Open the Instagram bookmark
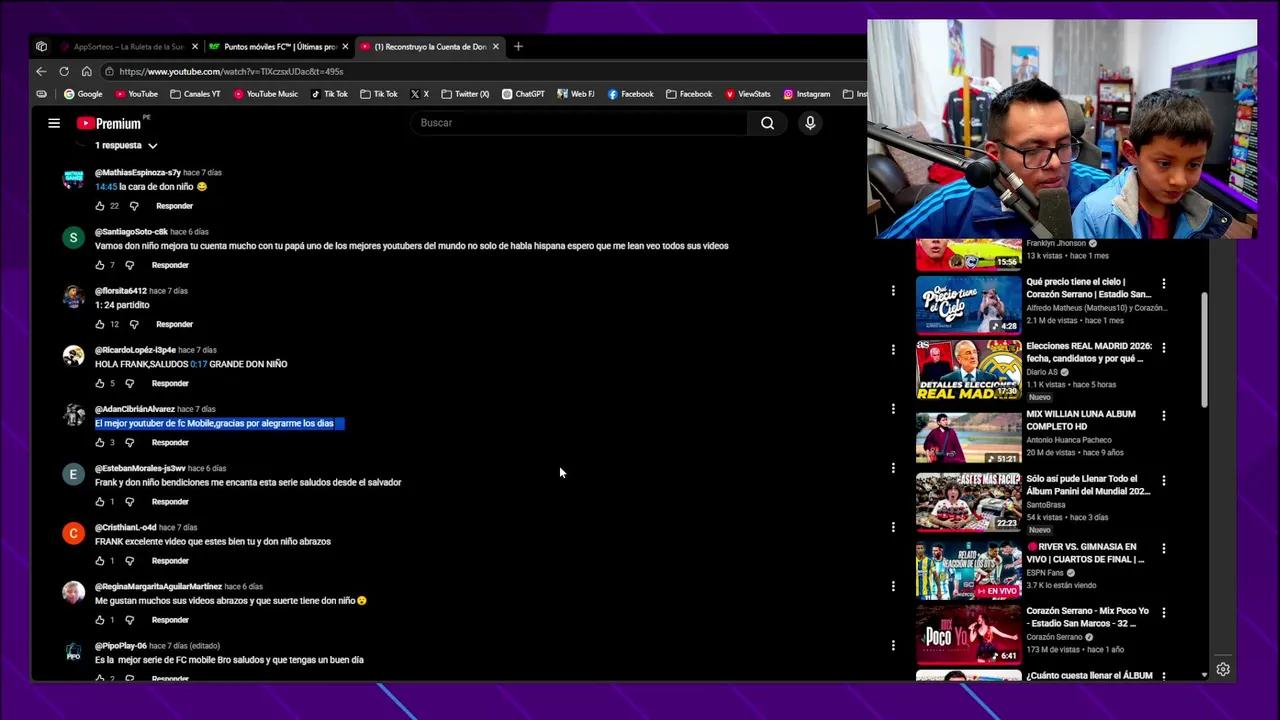The width and height of the screenshot is (1280, 720). [x=806, y=94]
